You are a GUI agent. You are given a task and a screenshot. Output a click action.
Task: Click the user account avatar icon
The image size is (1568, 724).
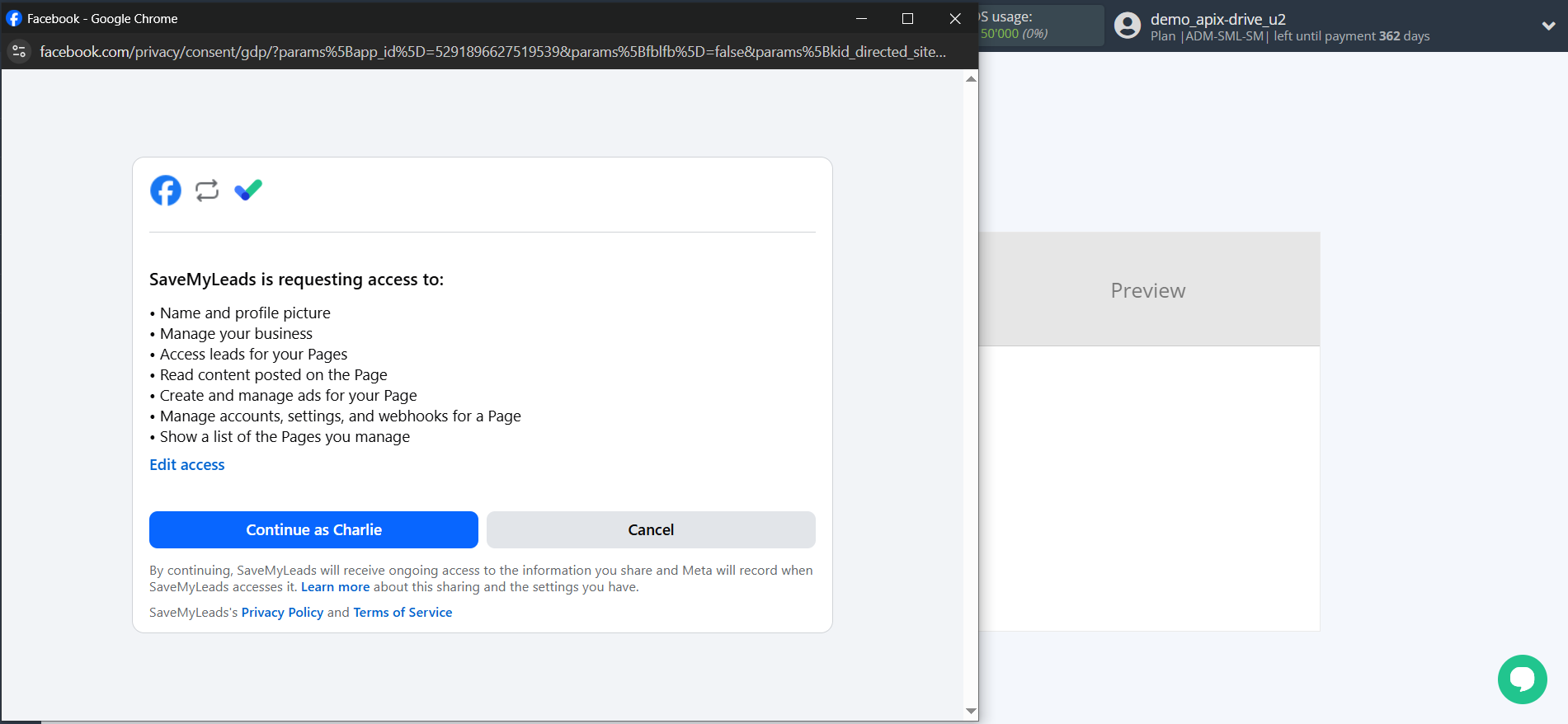[x=1127, y=26]
